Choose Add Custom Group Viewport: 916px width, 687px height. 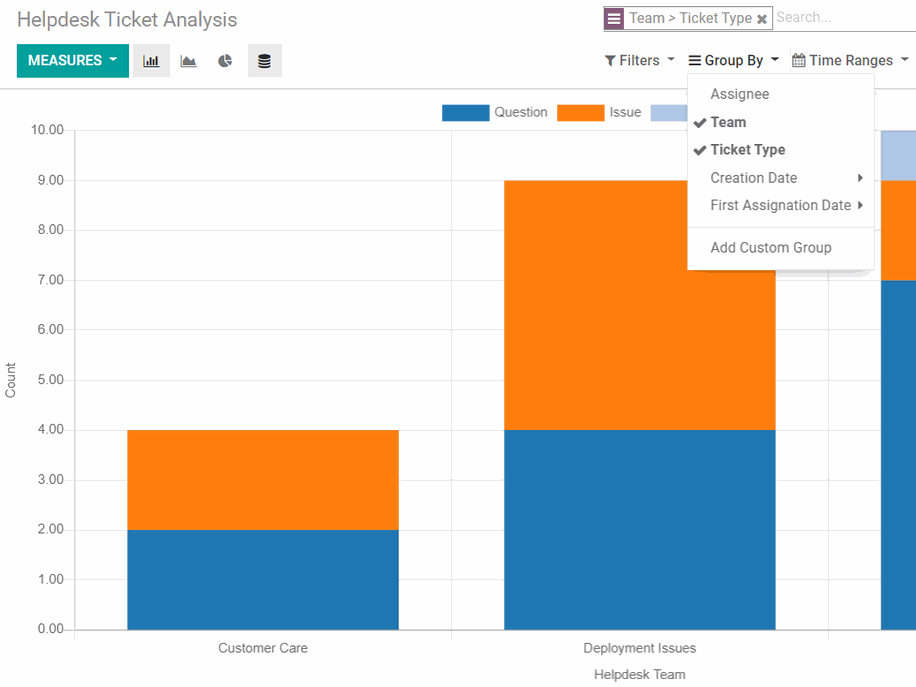coord(770,247)
